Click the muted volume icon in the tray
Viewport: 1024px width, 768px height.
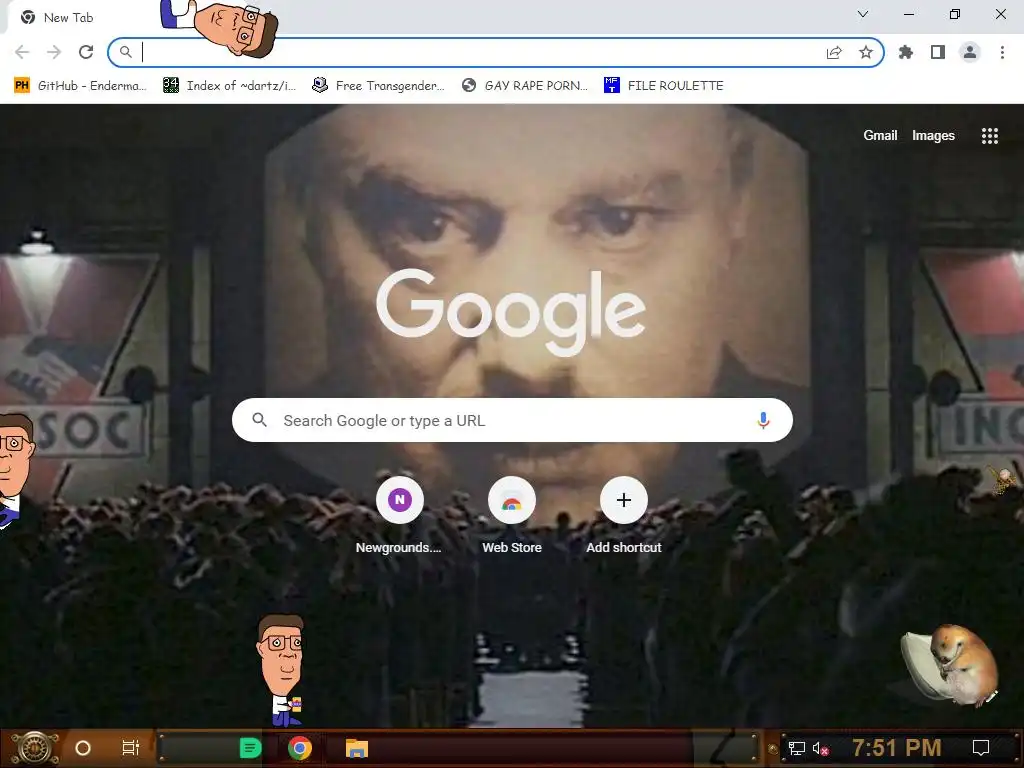coord(820,748)
